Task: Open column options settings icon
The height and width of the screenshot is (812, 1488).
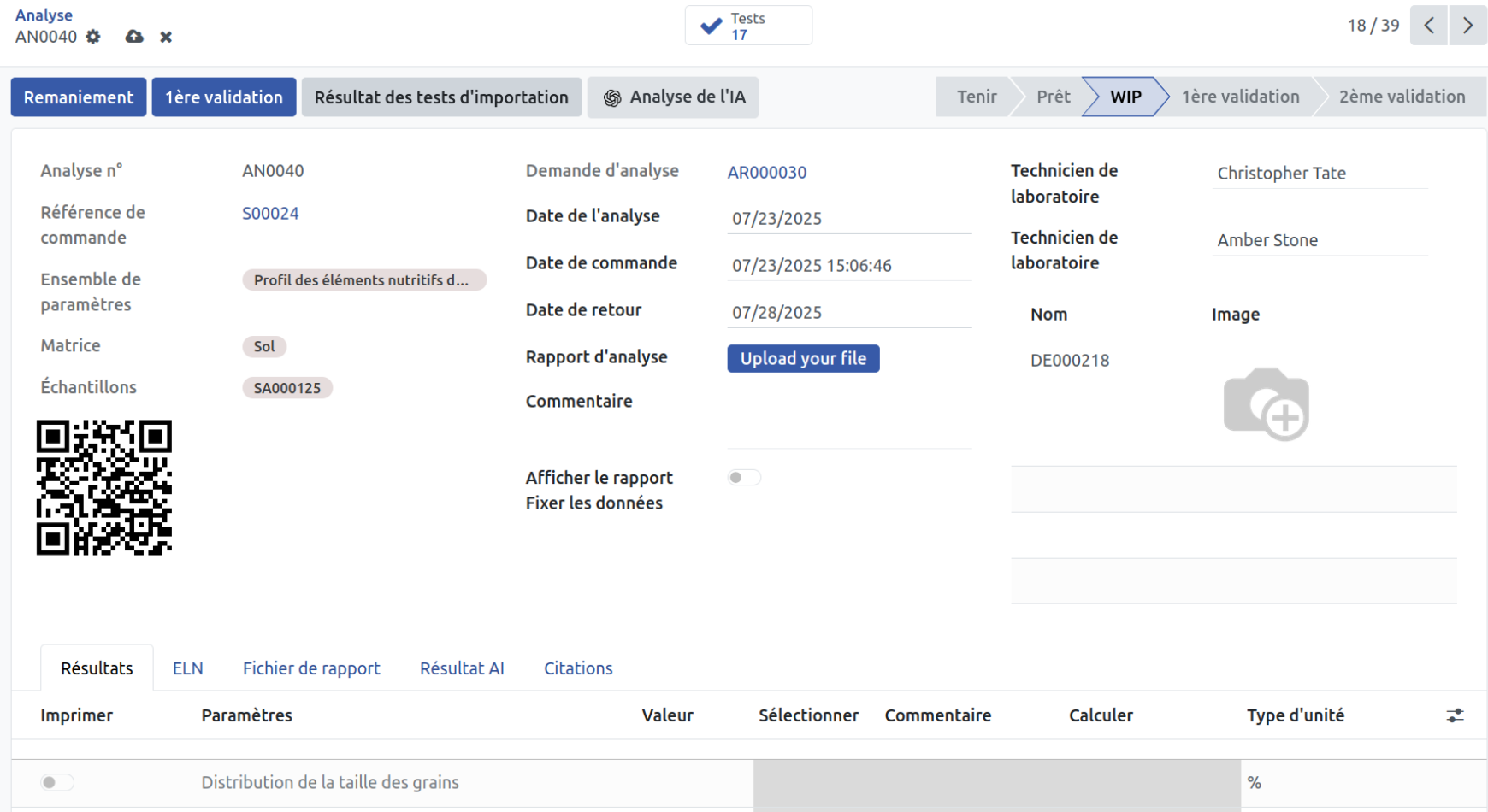Action: point(1455,715)
